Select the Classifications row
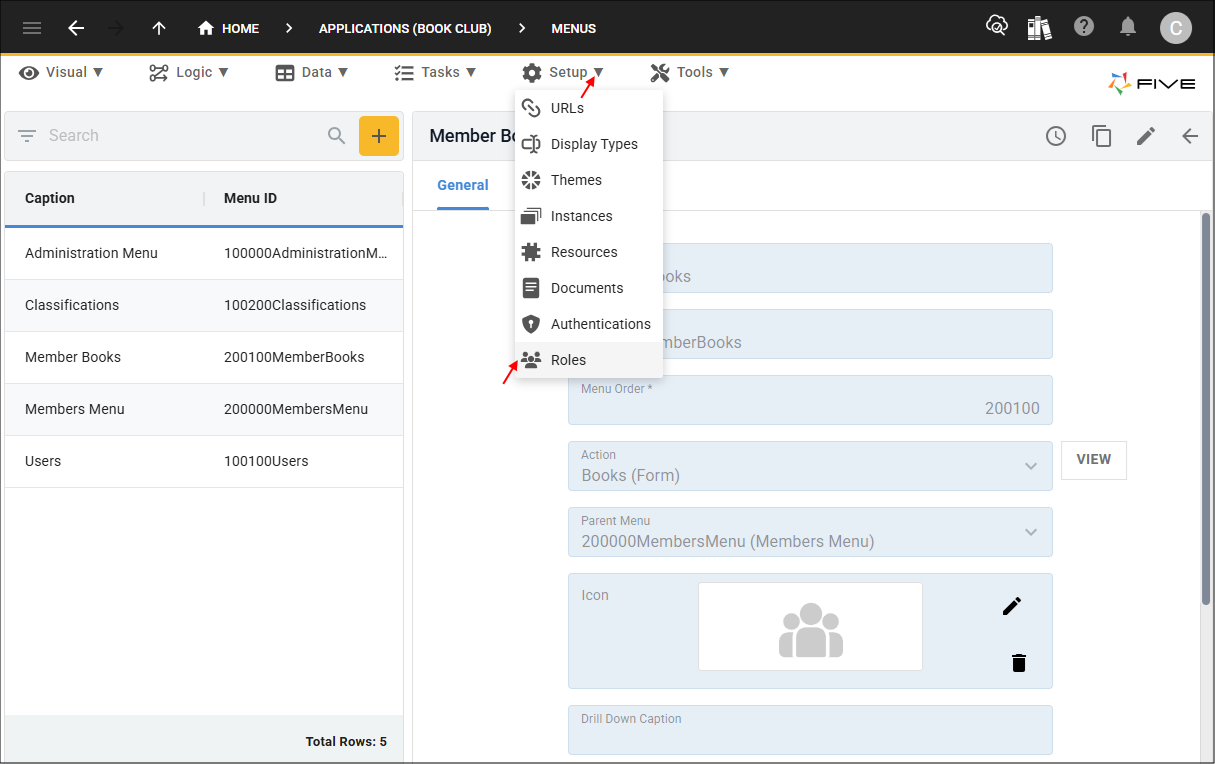The width and height of the screenshot is (1215, 764). [204, 306]
